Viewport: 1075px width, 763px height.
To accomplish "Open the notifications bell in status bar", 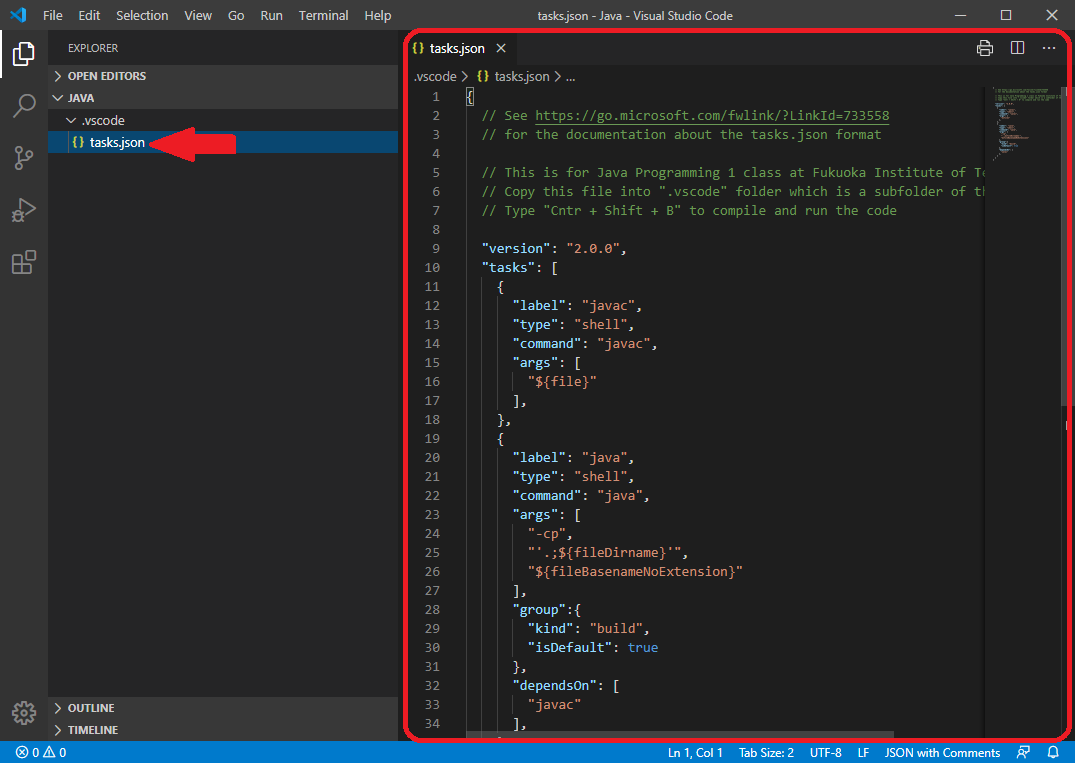I will point(1054,752).
